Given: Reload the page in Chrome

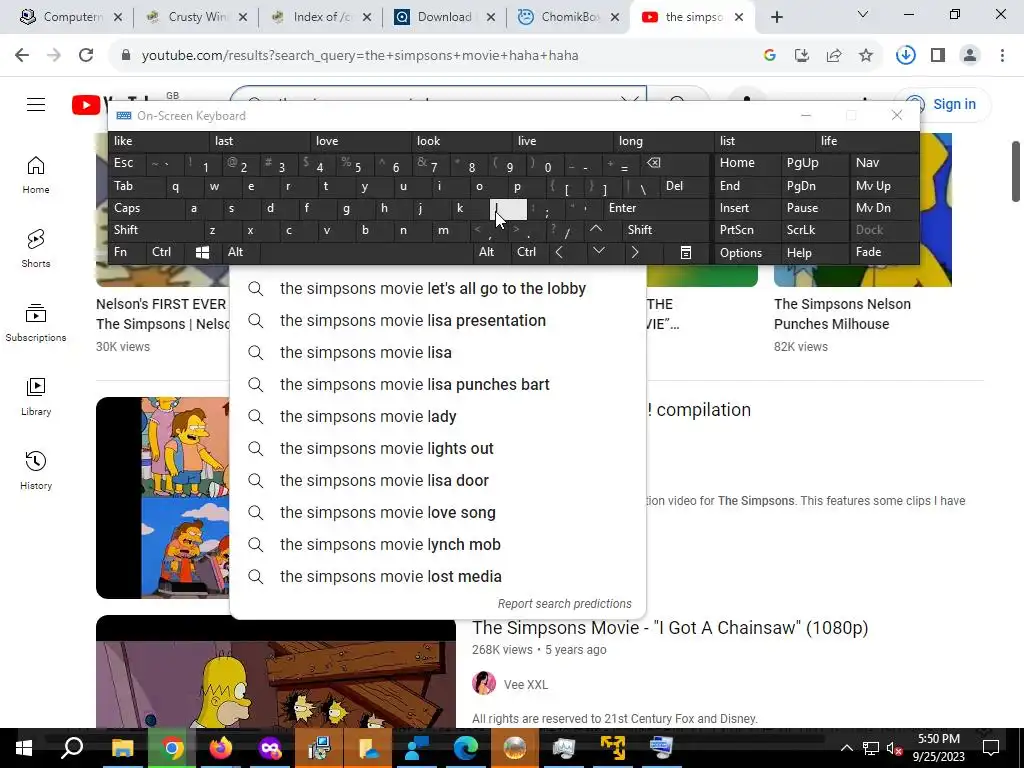Looking at the screenshot, I should click(86, 56).
